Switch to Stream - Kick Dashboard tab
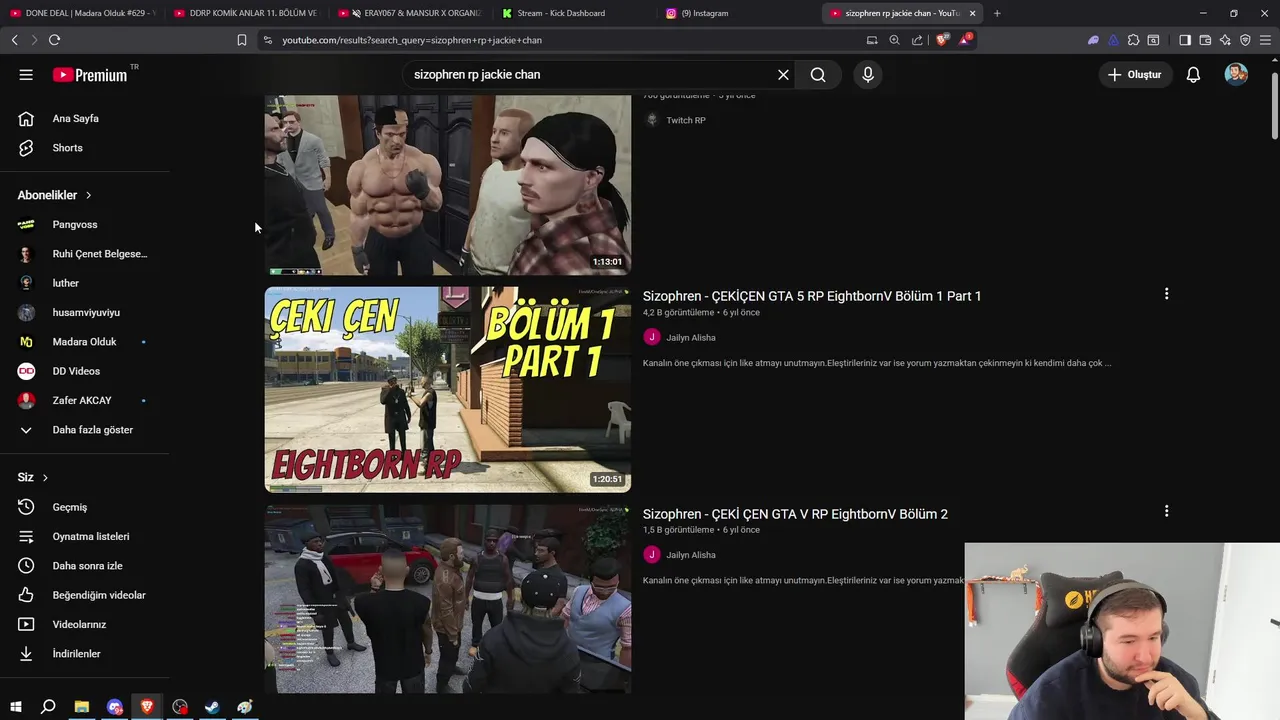Viewport: 1280px width, 720px height. click(x=574, y=13)
